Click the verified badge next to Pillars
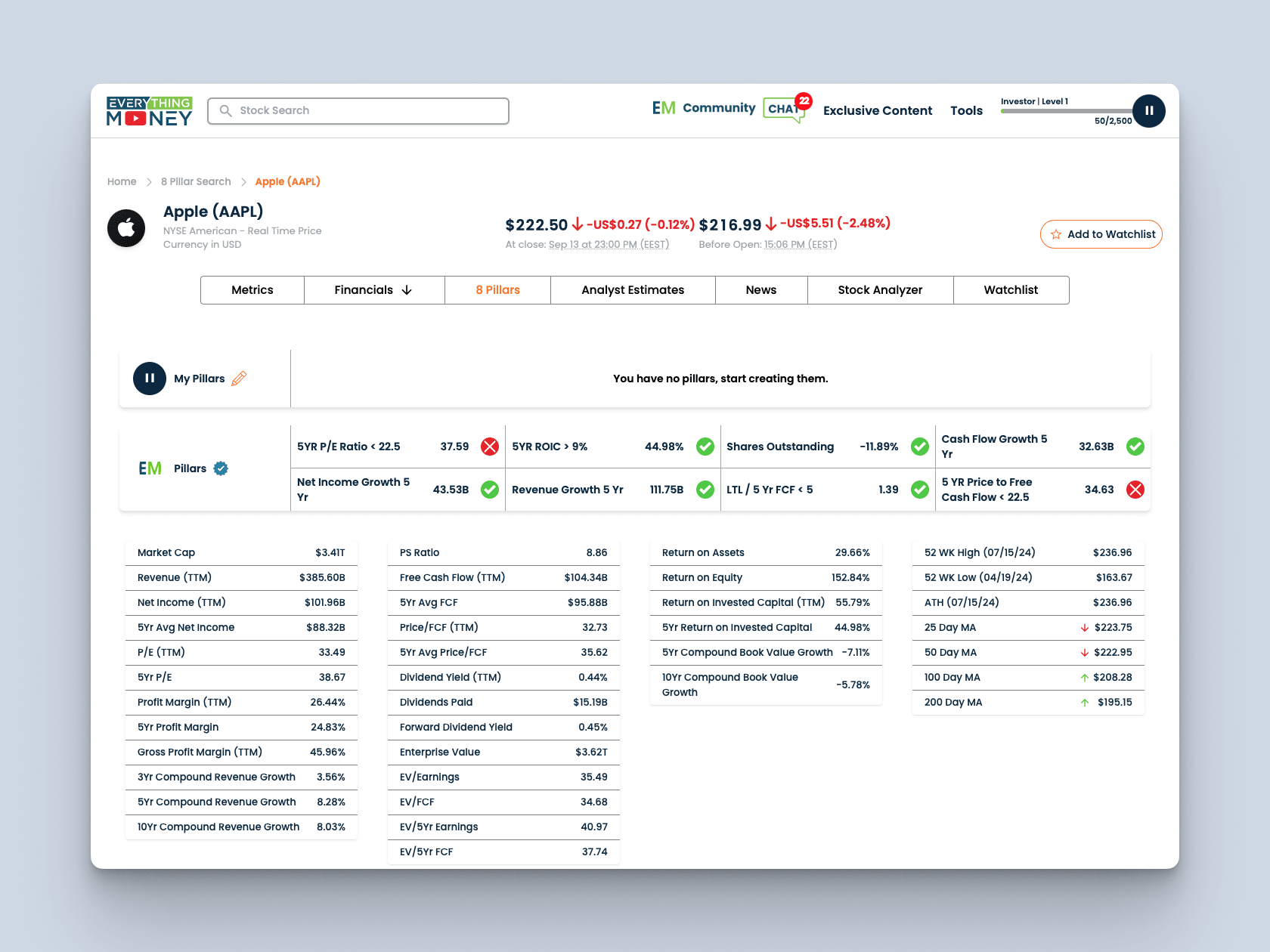This screenshot has width=1270, height=952. 221,468
